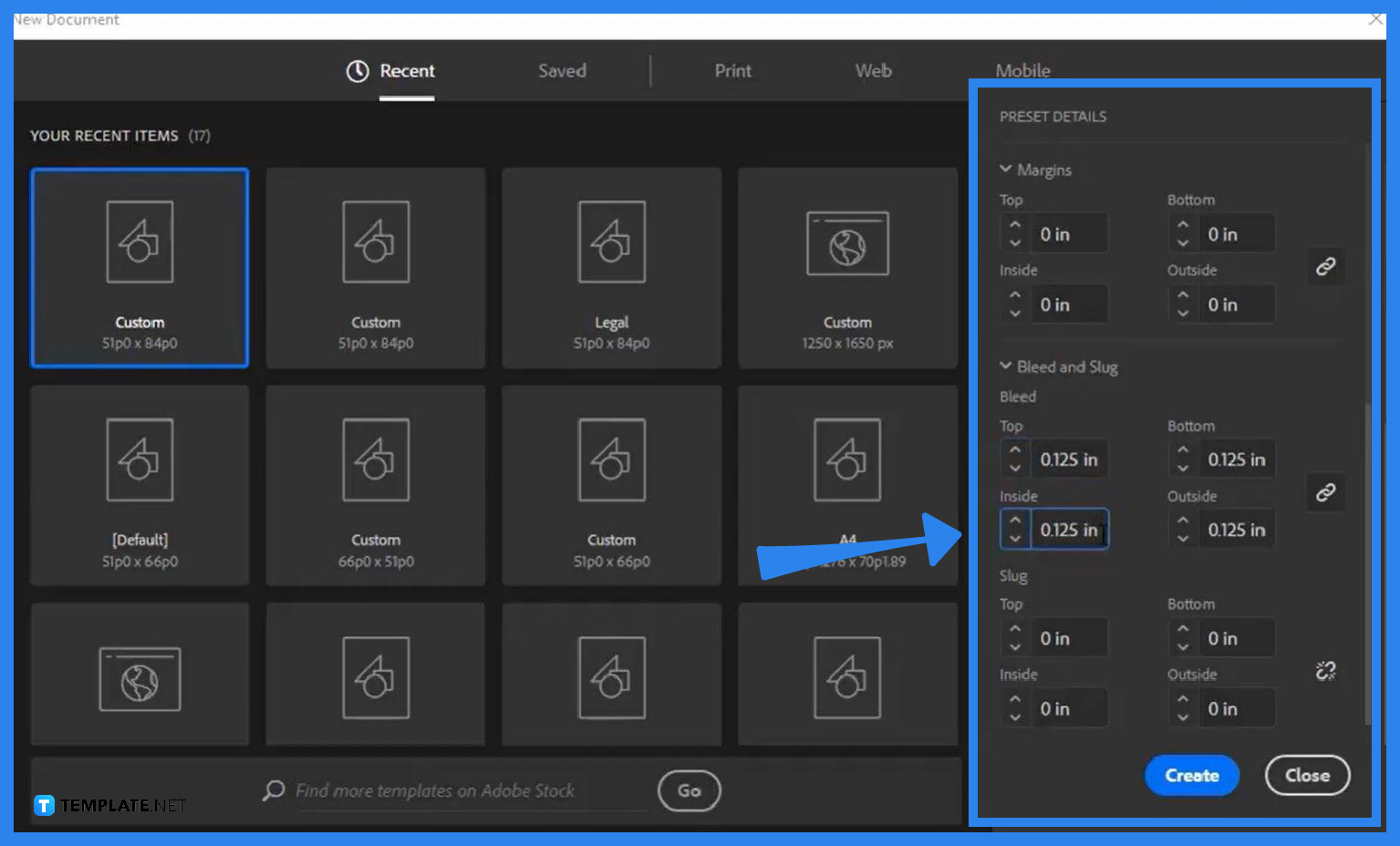Image resolution: width=1400 pixels, height=846 pixels.
Task: Collapse the Margins section
Action: (x=1007, y=170)
